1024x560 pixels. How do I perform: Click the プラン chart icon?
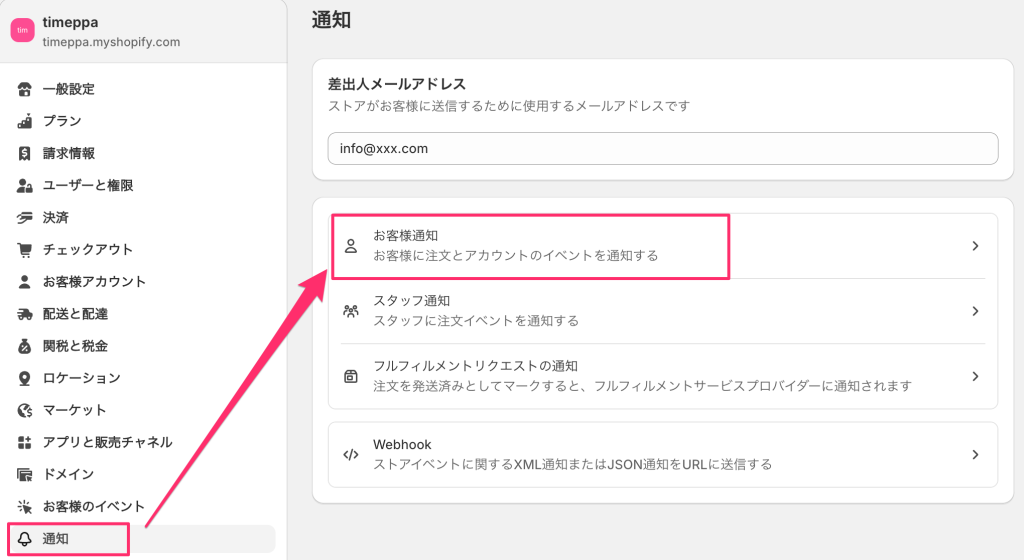pyautogui.click(x=24, y=121)
